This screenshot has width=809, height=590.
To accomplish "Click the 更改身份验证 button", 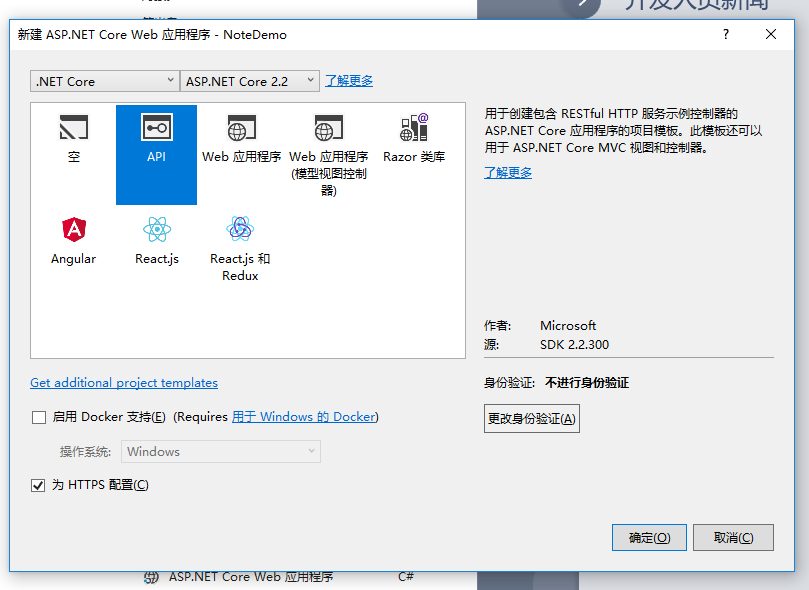I will pos(531,418).
